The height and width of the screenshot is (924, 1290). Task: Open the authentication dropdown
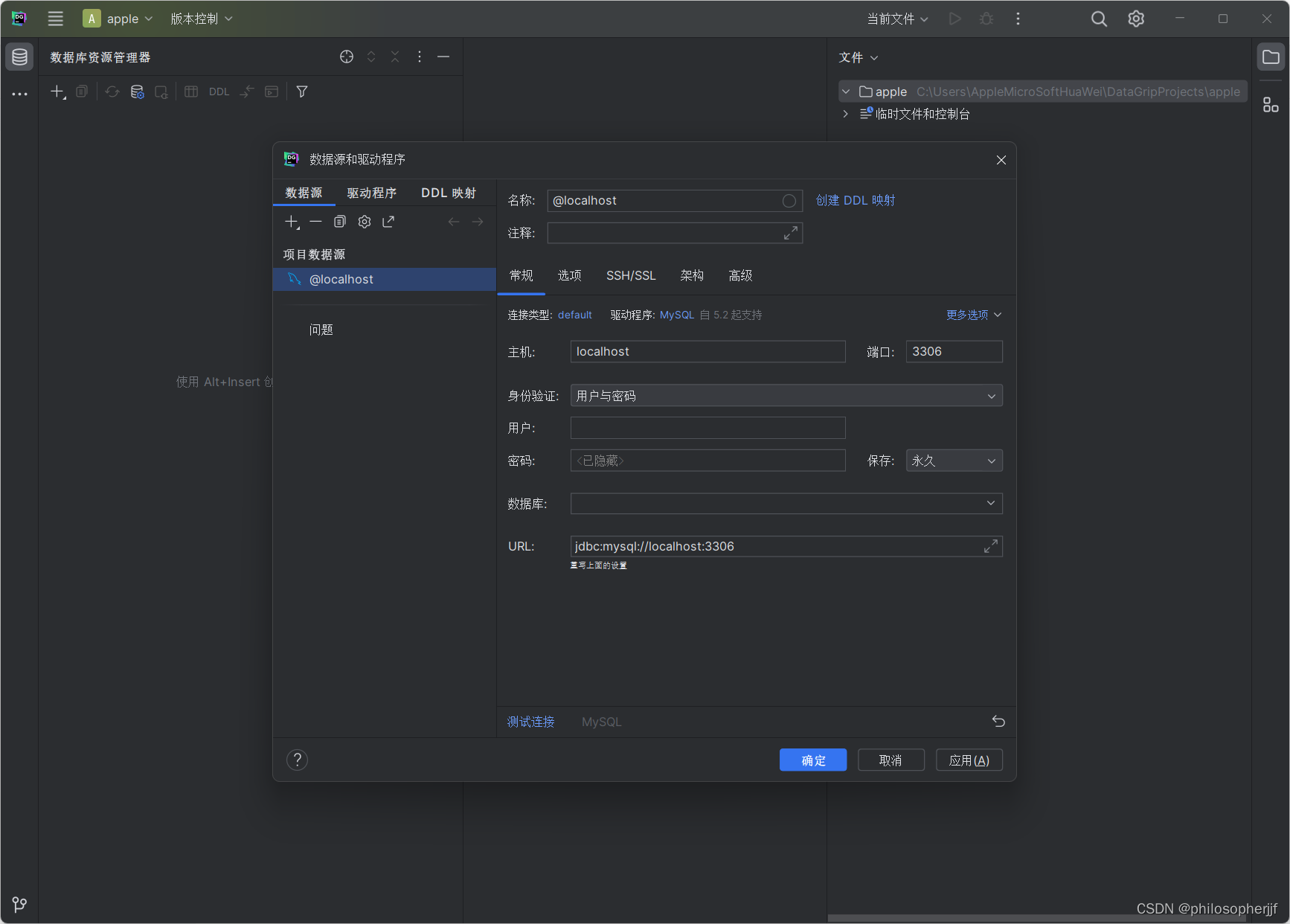coord(786,396)
